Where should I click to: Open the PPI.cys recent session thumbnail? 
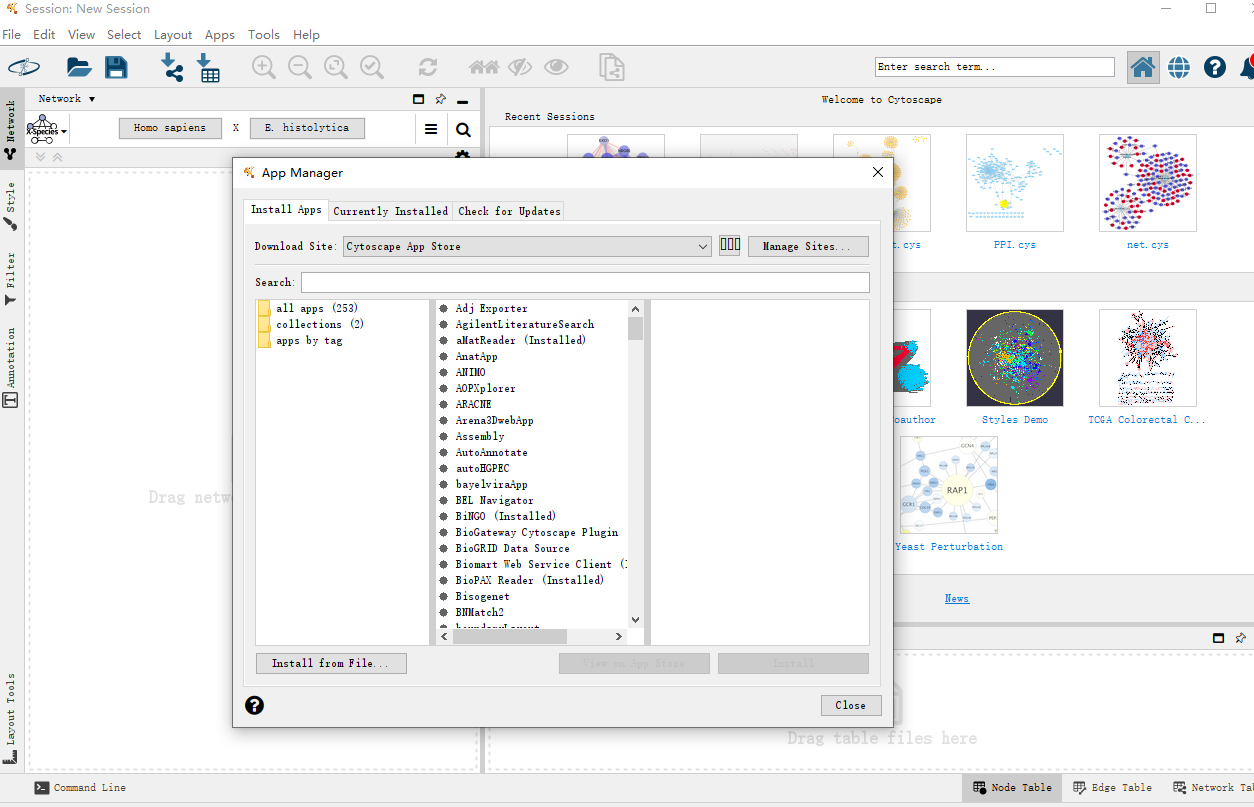pos(1014,183)
